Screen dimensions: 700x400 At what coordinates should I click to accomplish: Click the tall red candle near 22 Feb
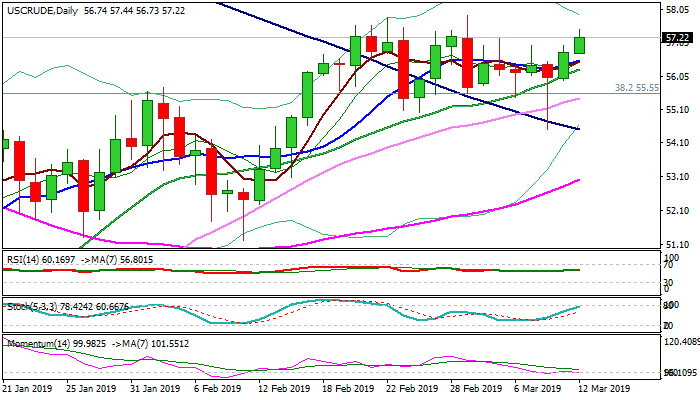tap(403, 68)
